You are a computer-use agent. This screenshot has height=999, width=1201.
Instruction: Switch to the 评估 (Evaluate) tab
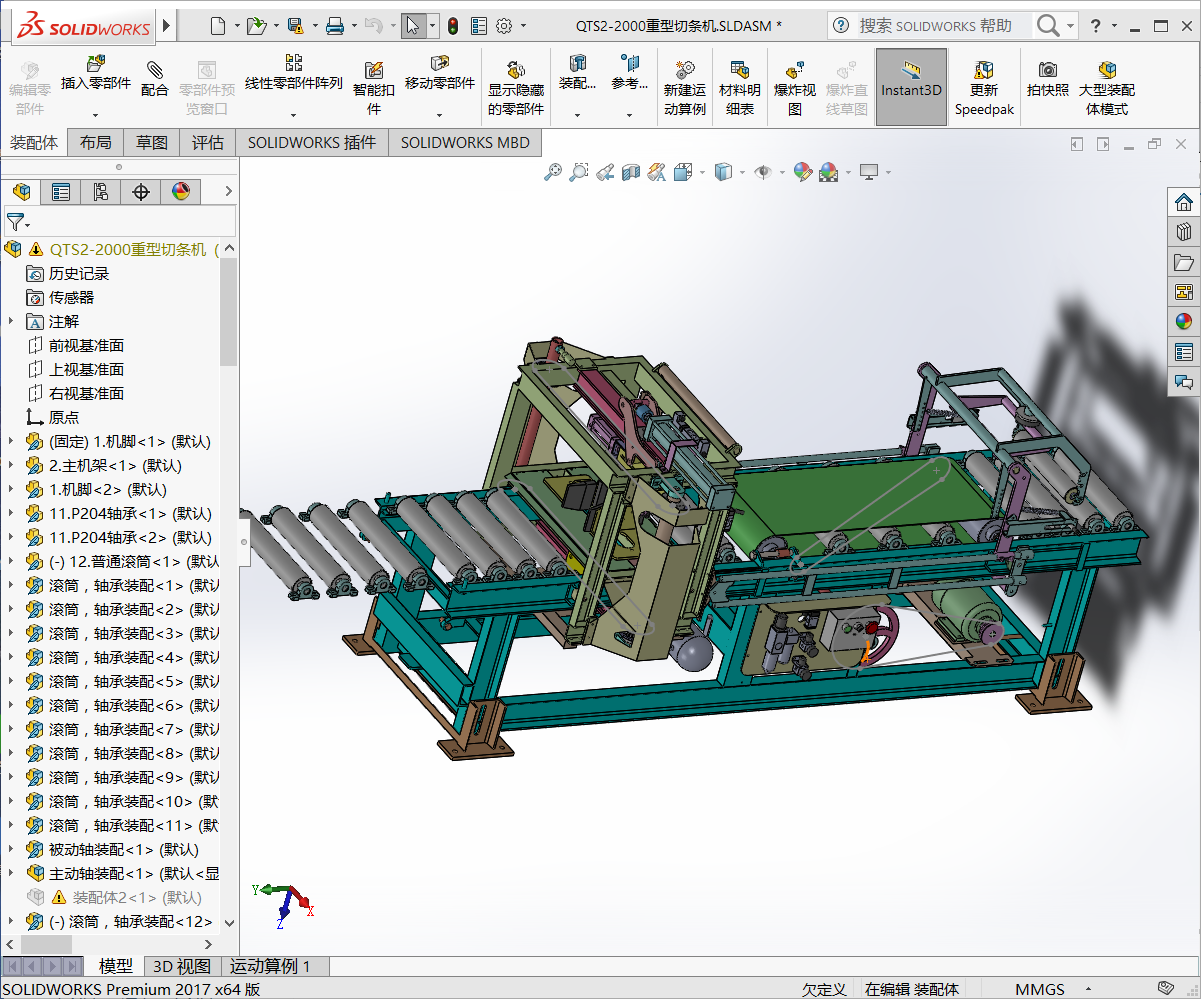pos(208,143)
